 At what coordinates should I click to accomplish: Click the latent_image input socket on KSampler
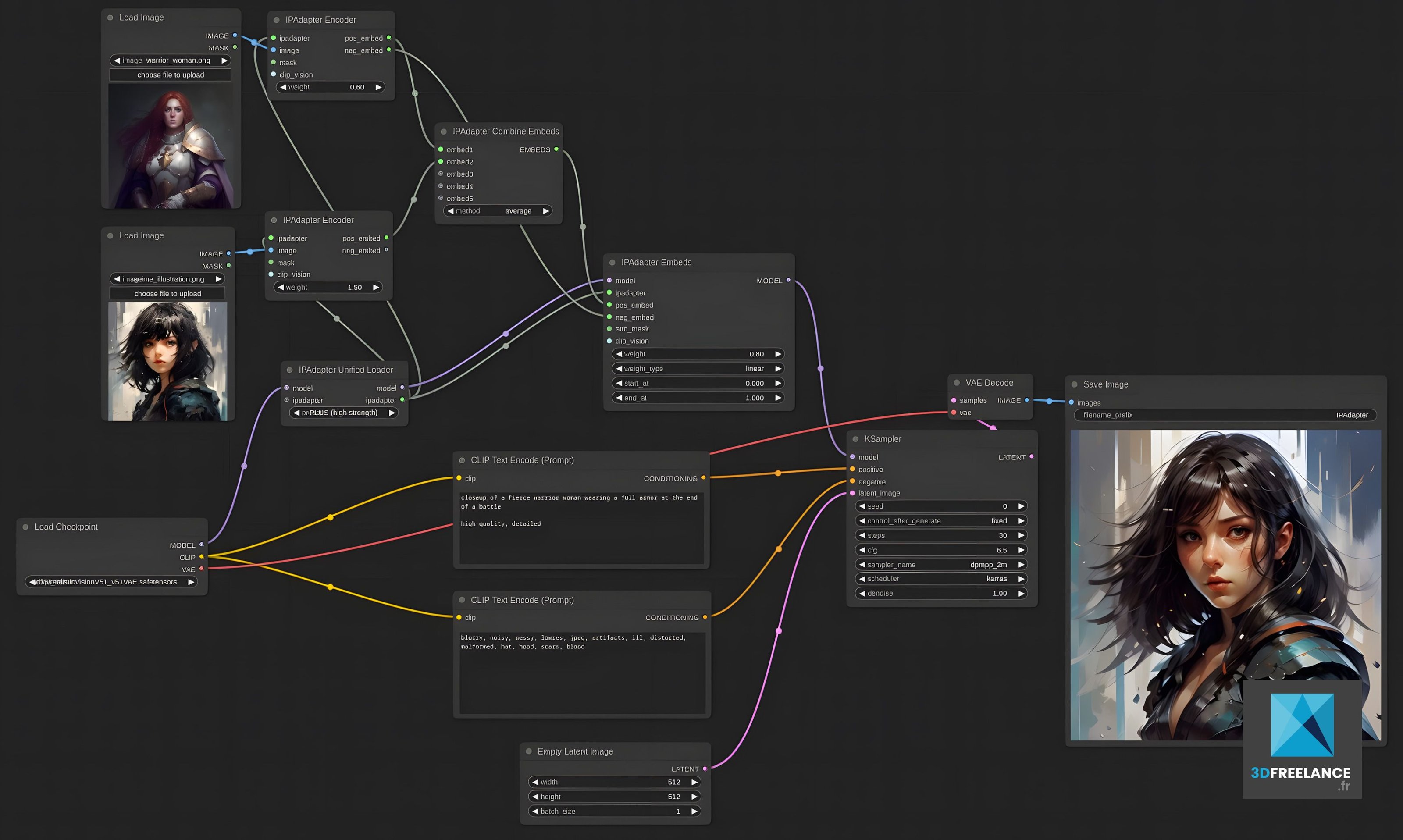[852, 493]
